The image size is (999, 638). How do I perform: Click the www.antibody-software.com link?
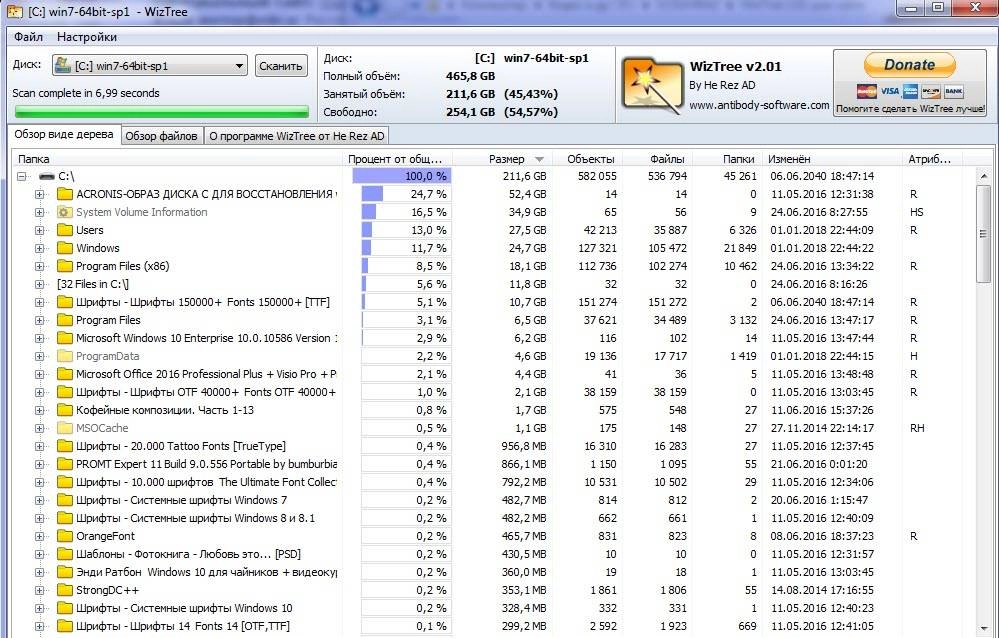[759, 105]
